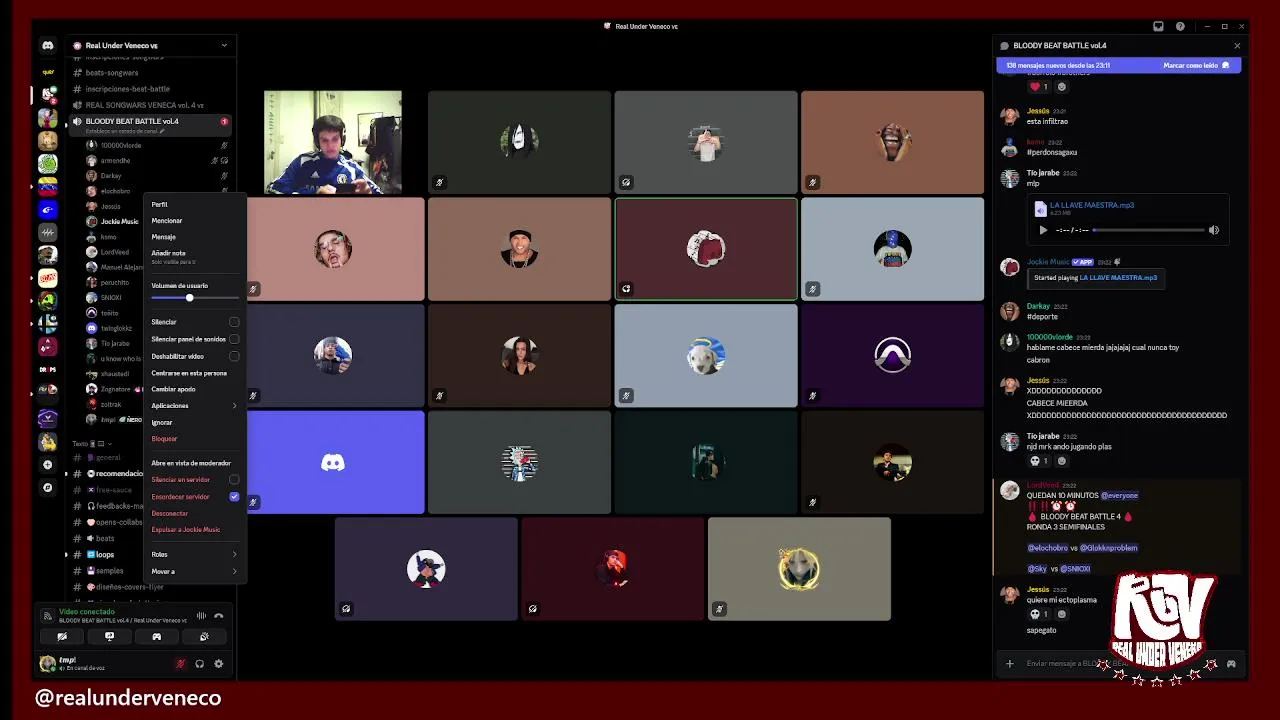Image resolution: width=1280 pixels, height=720 pixels.
Task: Unmute the red microphone icon
Action: point(181,663)
